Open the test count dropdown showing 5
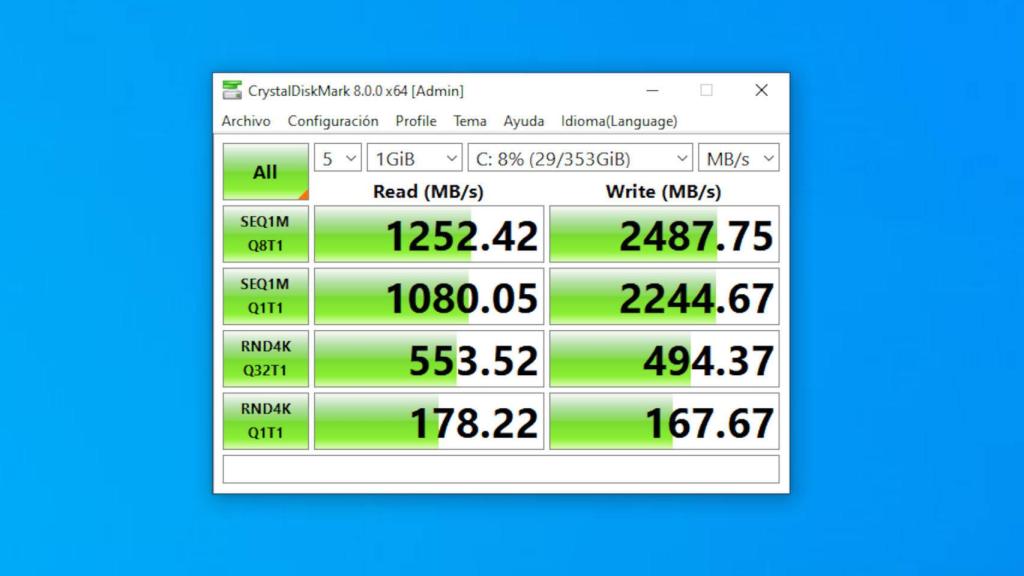 click(337, 157)
